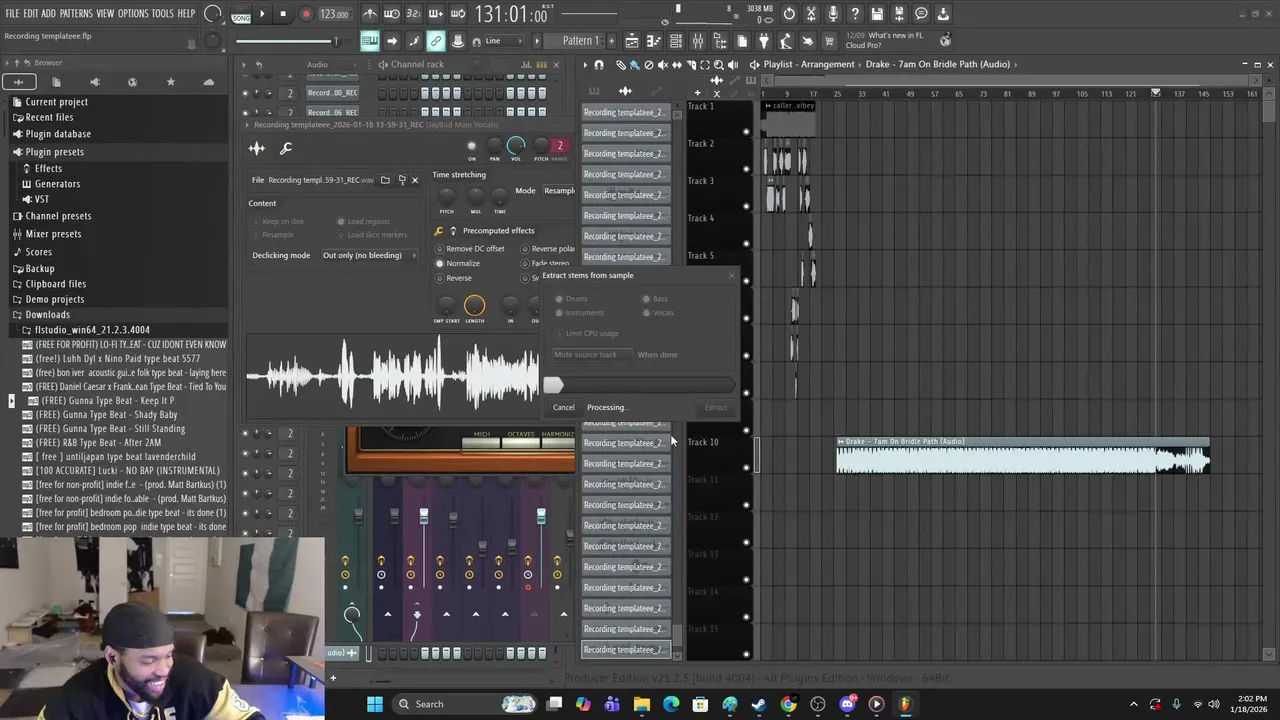Click the Extract button
The width and height of the screenshot is (1280, 720).
point(716,407)
